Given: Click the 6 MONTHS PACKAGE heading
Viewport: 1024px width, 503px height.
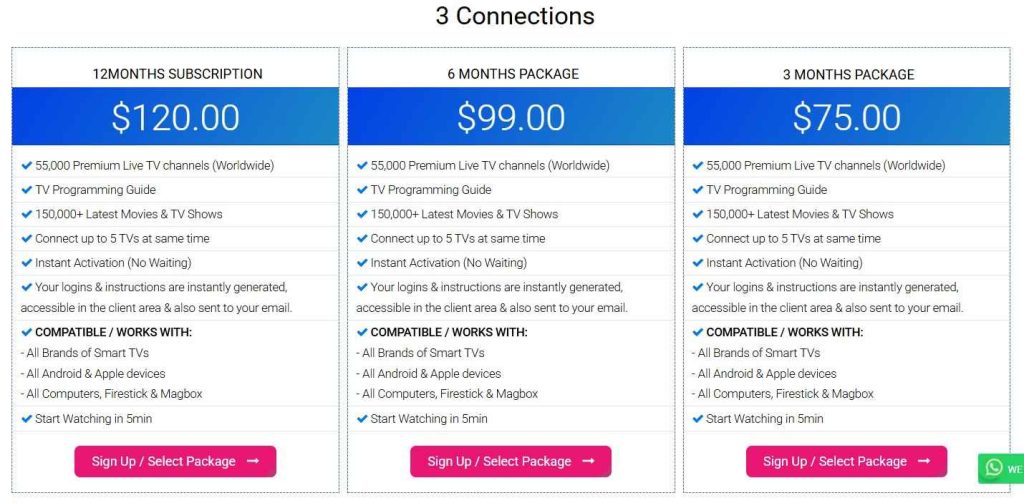Looking at the screenshot, I should (x=512, y=74).
